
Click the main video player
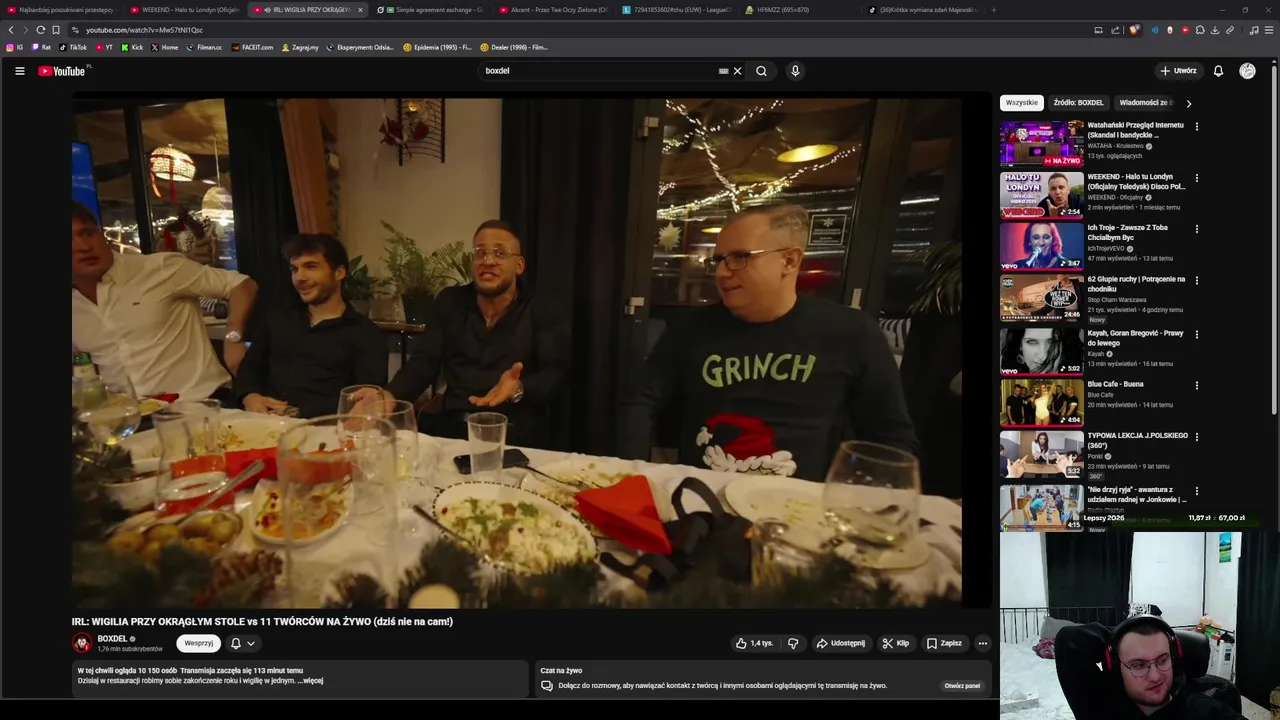pyautogui.click(x=517, y=353)
